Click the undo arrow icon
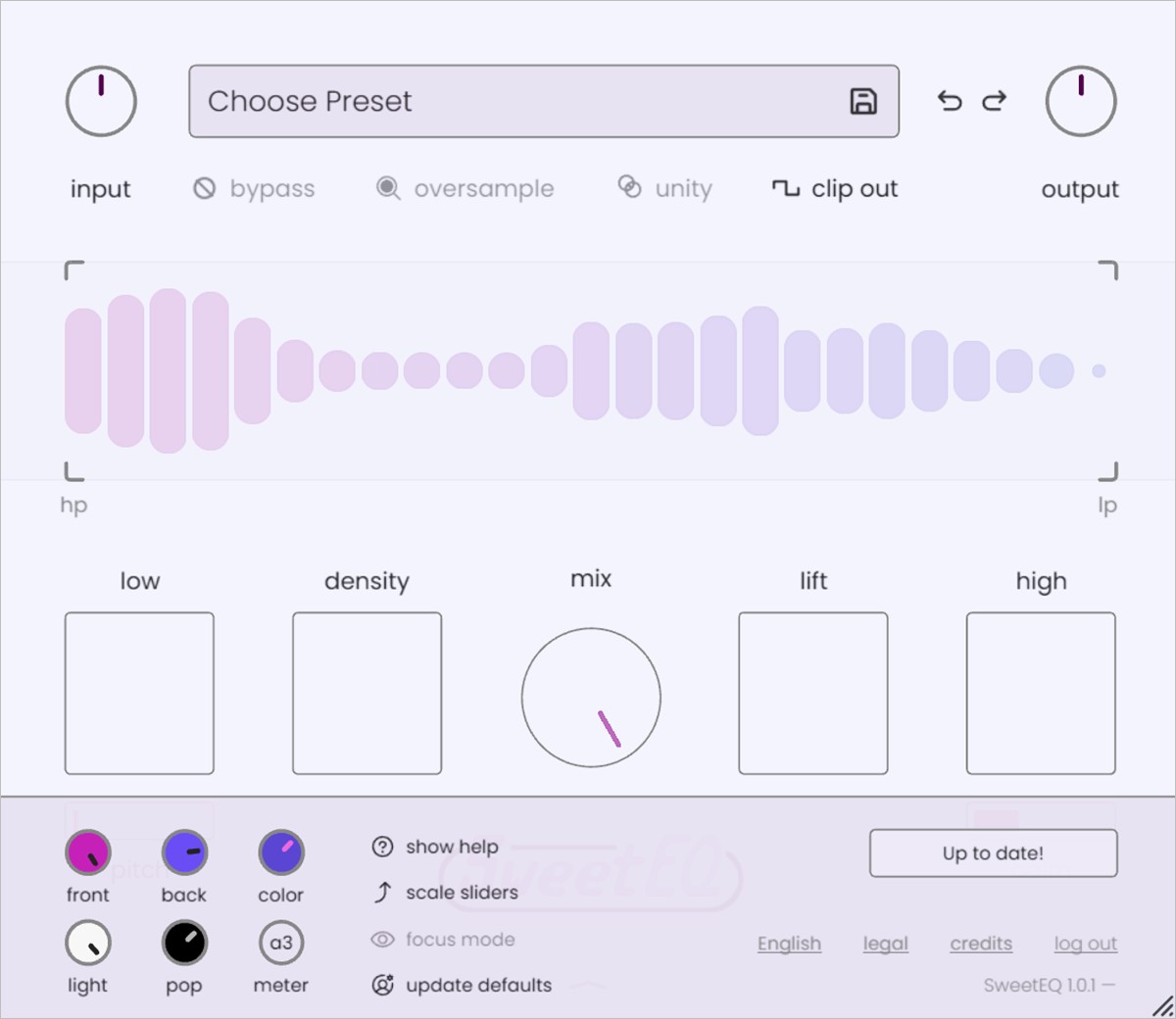Image resolution: width=1176 pixels, height=1019 pixels. click(x=949, y=101)
